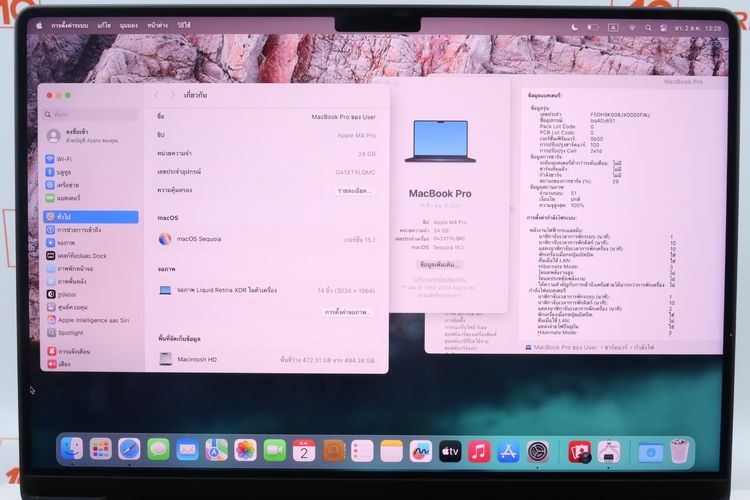This screenshot has height=500, width=750.
Task: Click the MacBook Pro name field value
Action: tap(343, 117)
